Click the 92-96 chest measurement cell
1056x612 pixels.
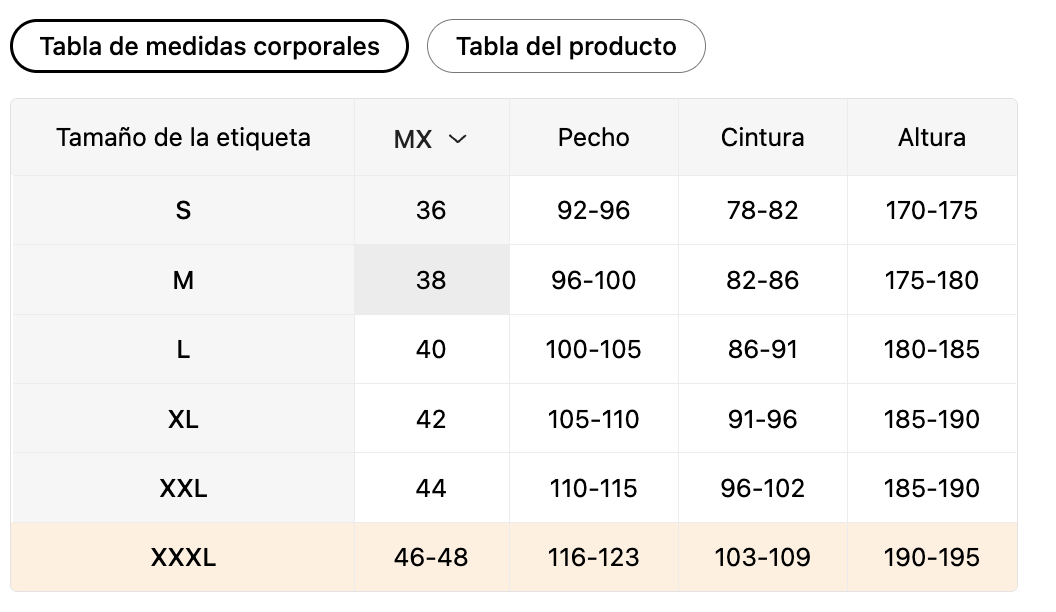coord(593,211)
